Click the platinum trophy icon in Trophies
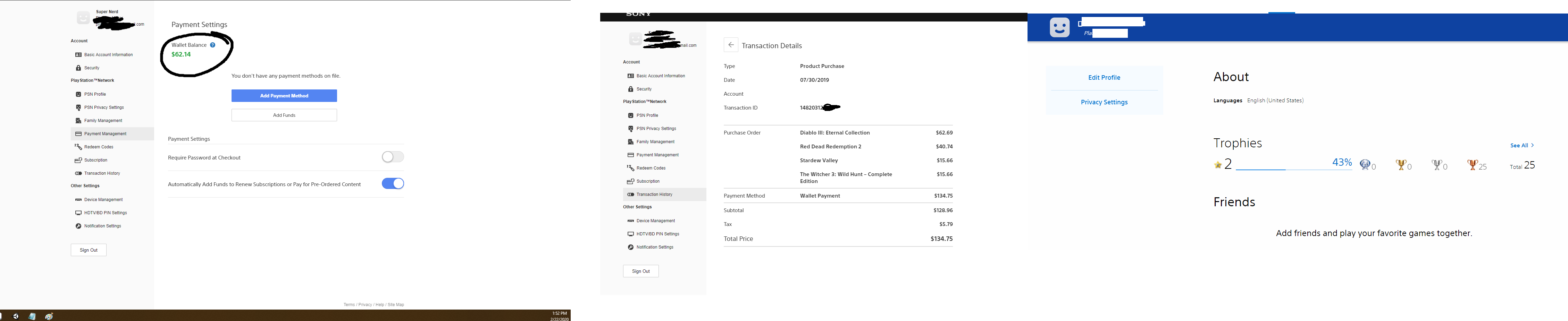 click(x=1365, y=165)
